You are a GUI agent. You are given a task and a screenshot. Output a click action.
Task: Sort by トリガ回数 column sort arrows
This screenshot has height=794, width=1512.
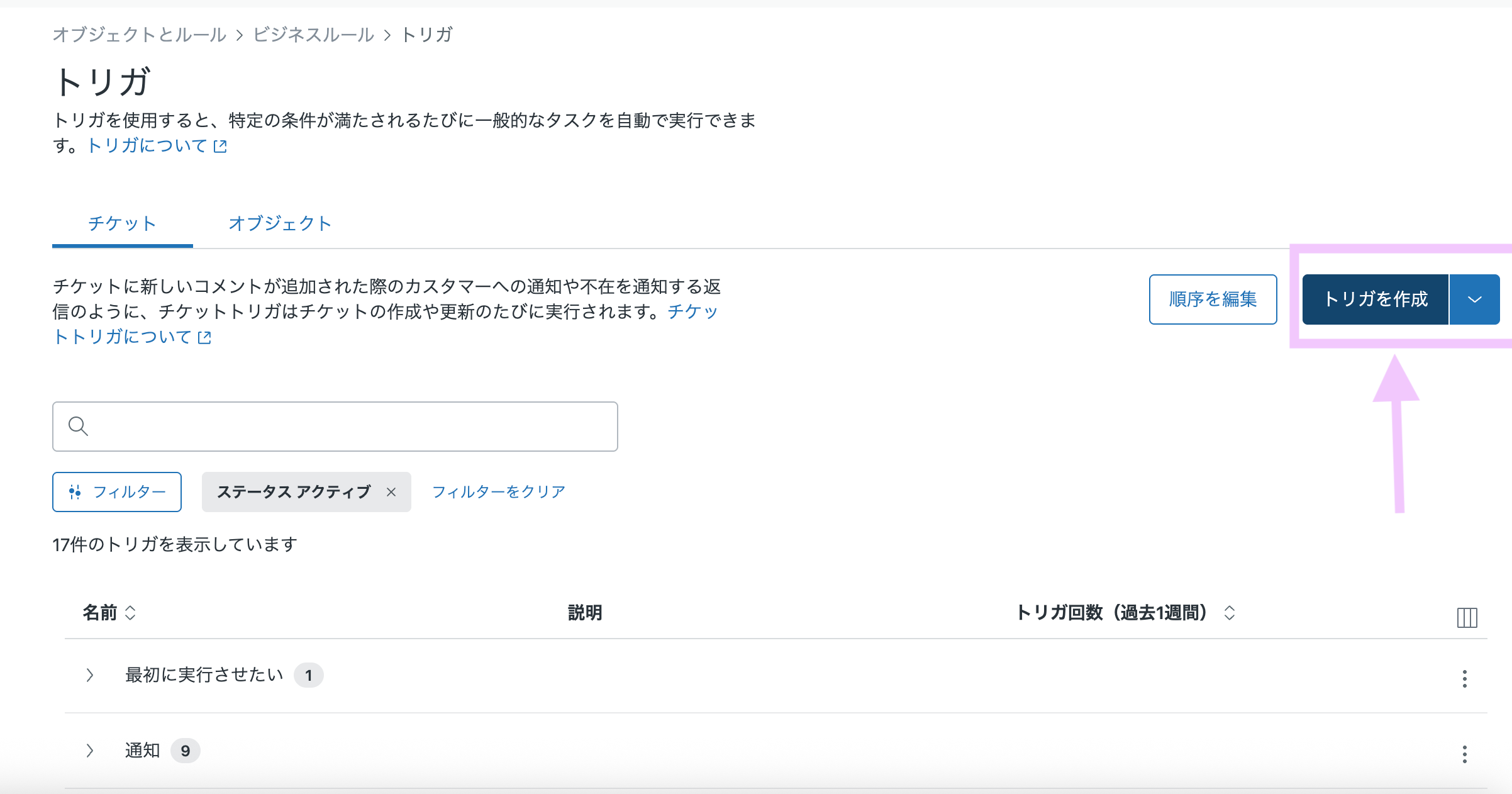pos(1230,613)
